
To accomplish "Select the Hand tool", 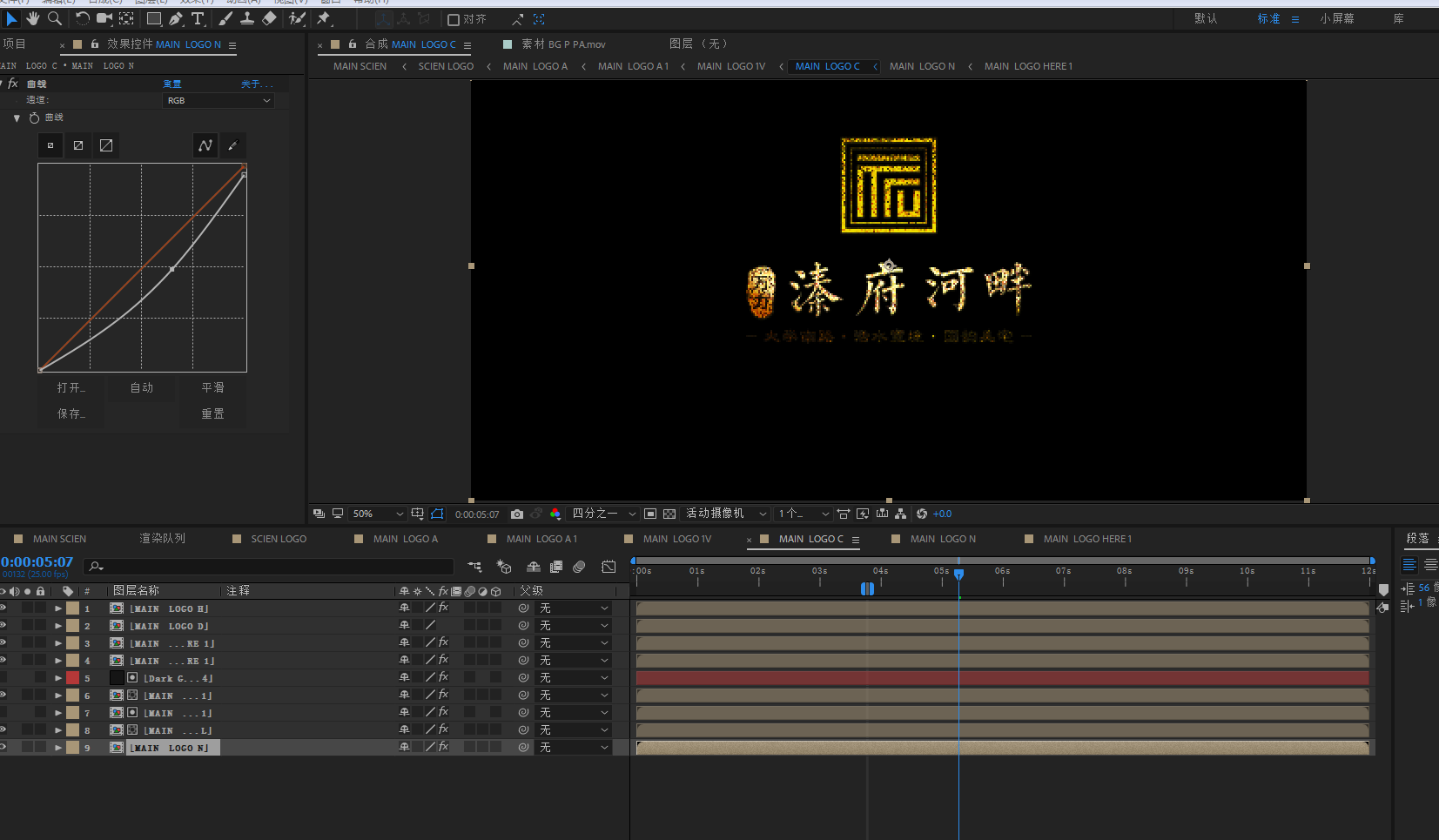I will 33,18.
